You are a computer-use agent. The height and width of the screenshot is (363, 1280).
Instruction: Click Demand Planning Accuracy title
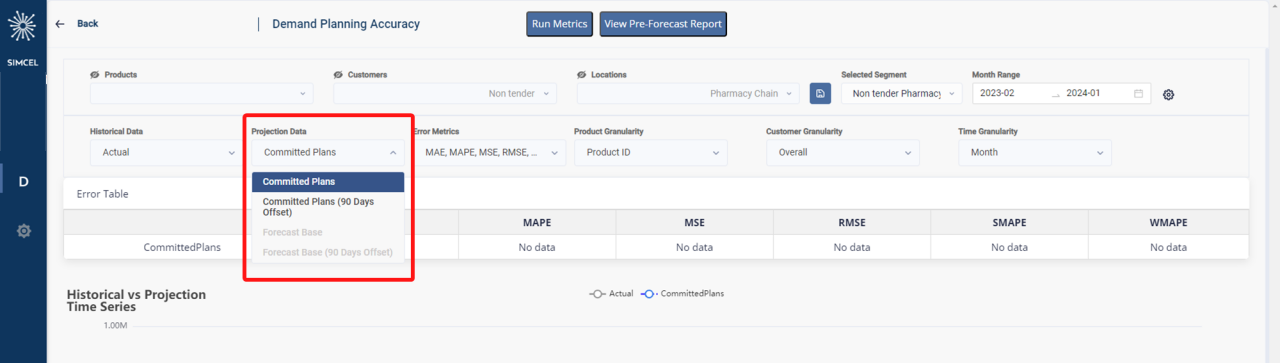(346, 24)
